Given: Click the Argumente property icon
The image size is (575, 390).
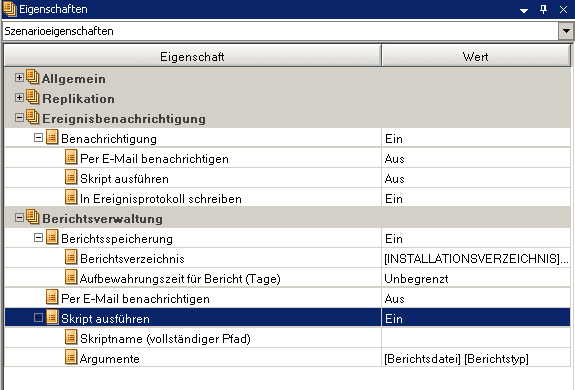Looking at the screenshot, I should [71, 357].
